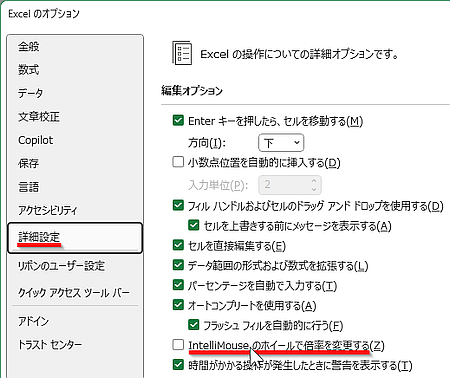Open the 数式 options category
This screenshot has width=450, height=378.
[29, 70]
